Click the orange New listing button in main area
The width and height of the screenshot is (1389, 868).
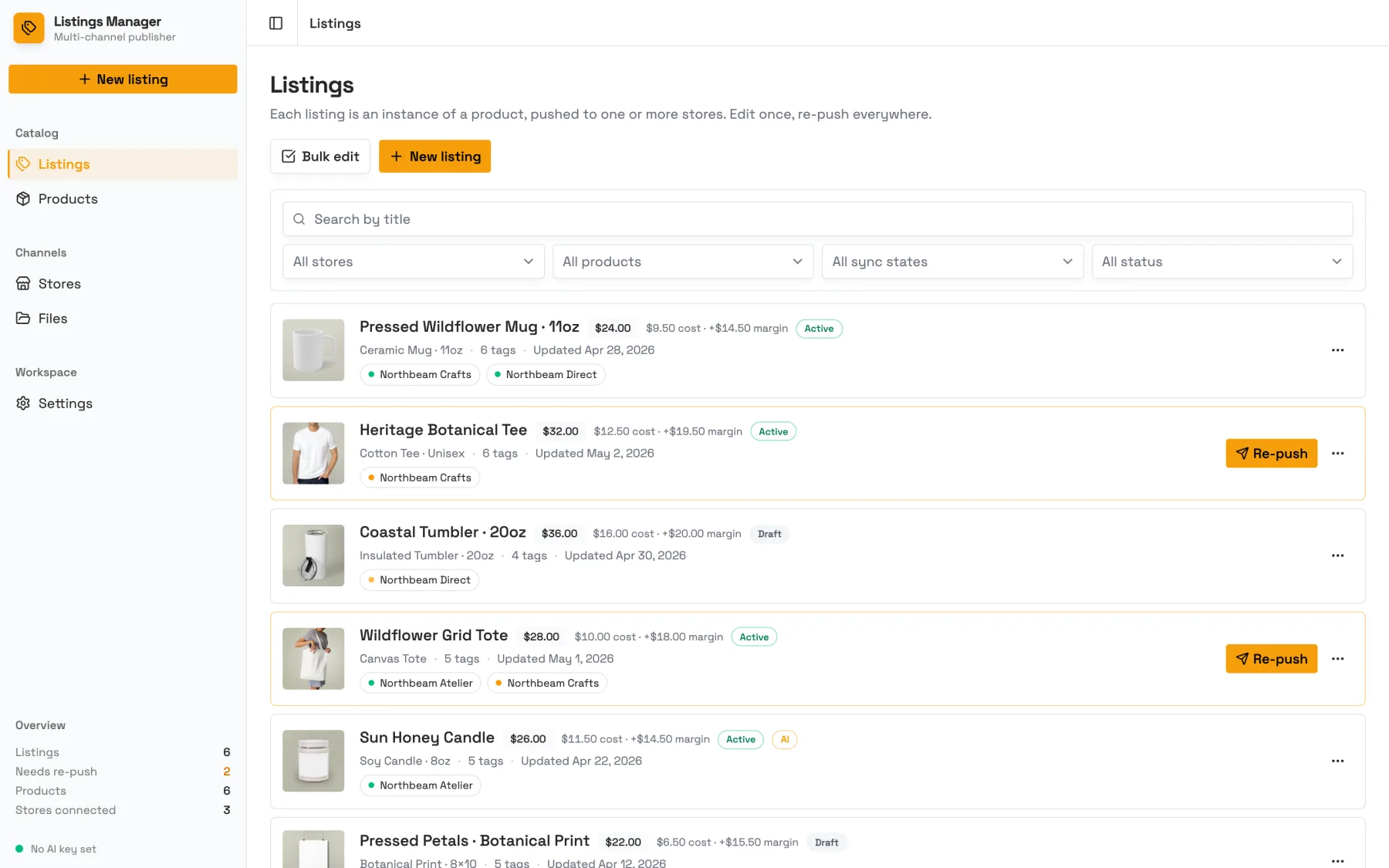[x=434, y=157]
